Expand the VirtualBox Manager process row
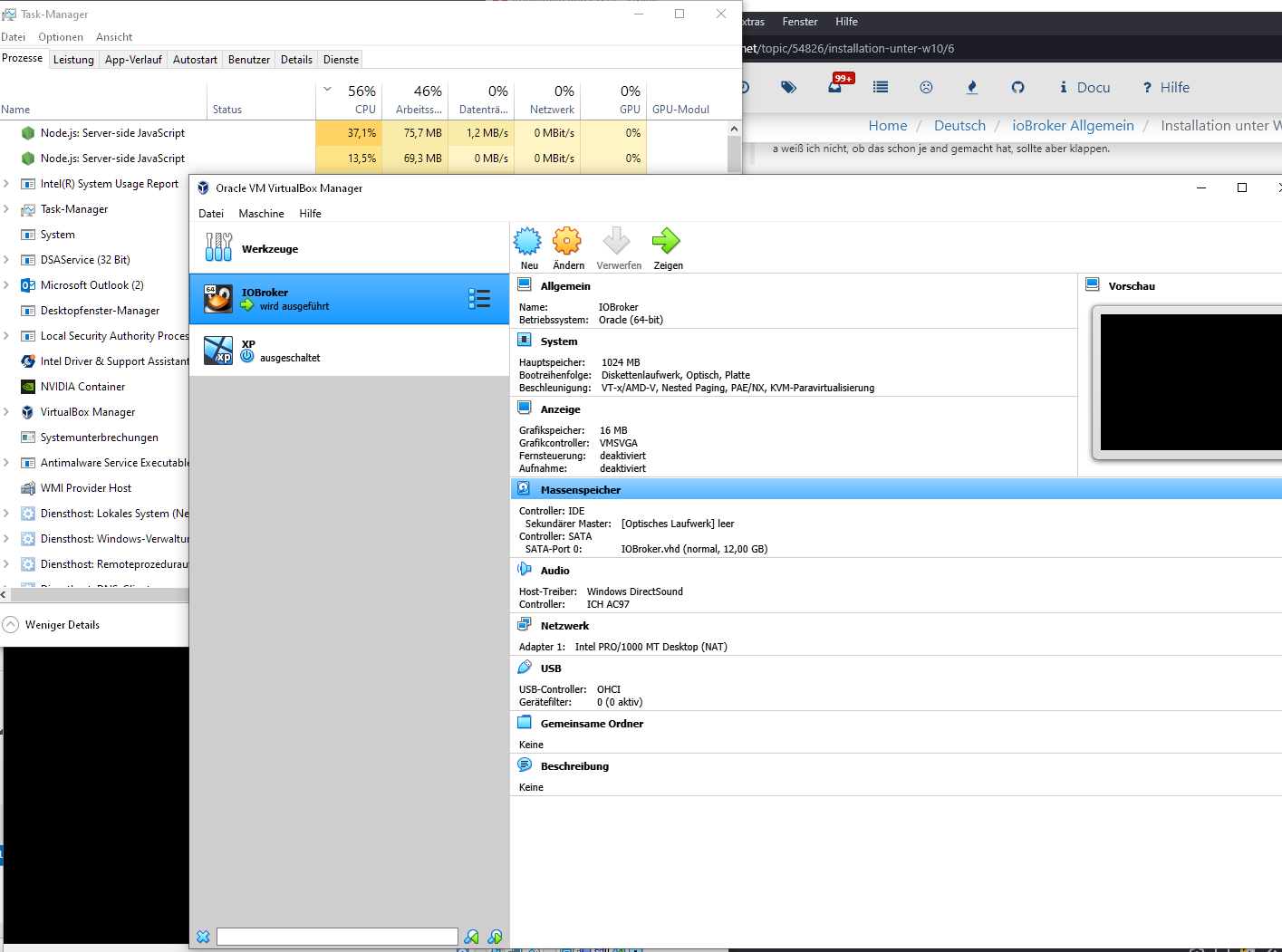Viewport: 1282px width, 952px height. click(6, 411)
